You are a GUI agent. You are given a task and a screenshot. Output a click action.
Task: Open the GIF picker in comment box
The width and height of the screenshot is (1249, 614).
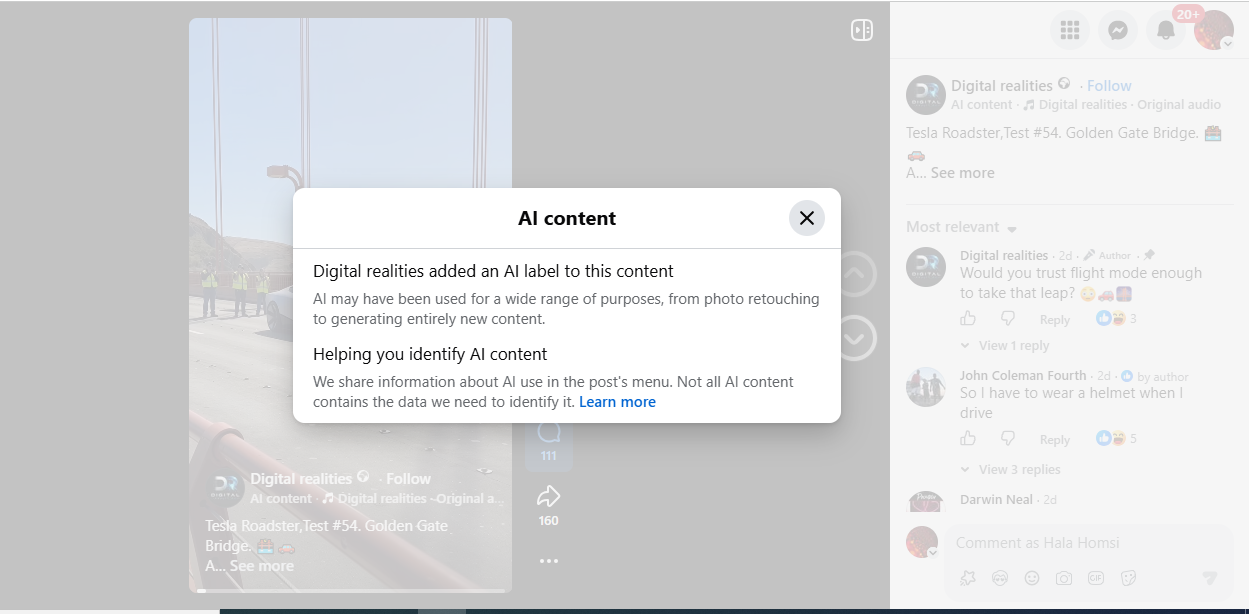click(x=1096, y=578)
